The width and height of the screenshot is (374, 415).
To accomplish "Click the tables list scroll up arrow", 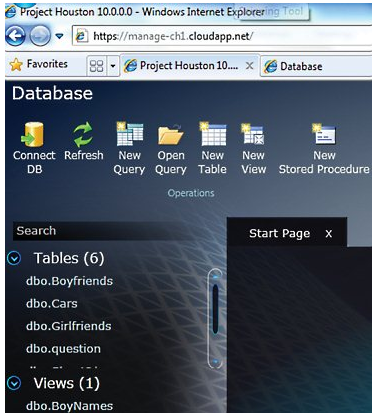I will (215, 277).
